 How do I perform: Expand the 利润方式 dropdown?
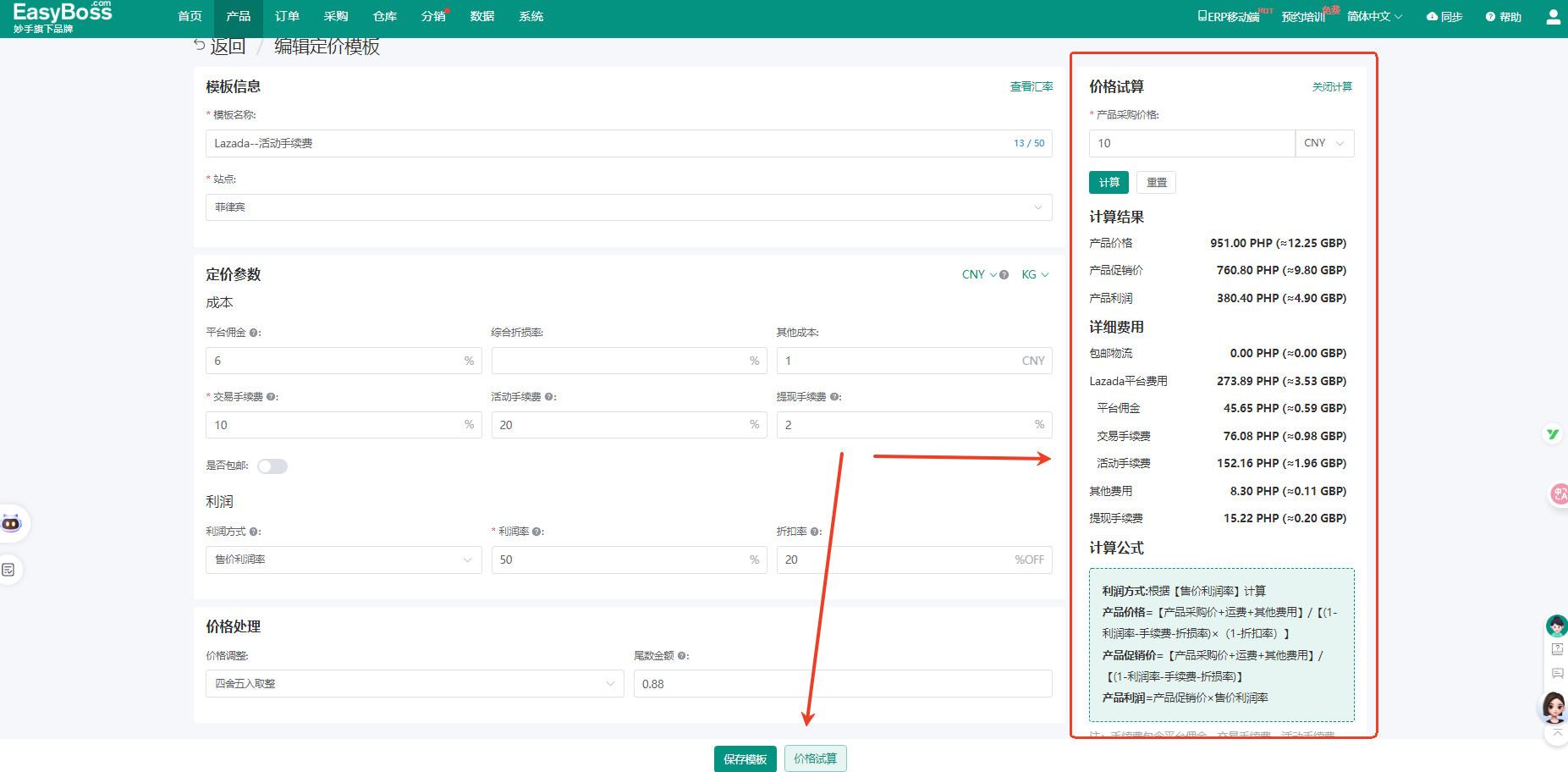[x=343, y=560]
